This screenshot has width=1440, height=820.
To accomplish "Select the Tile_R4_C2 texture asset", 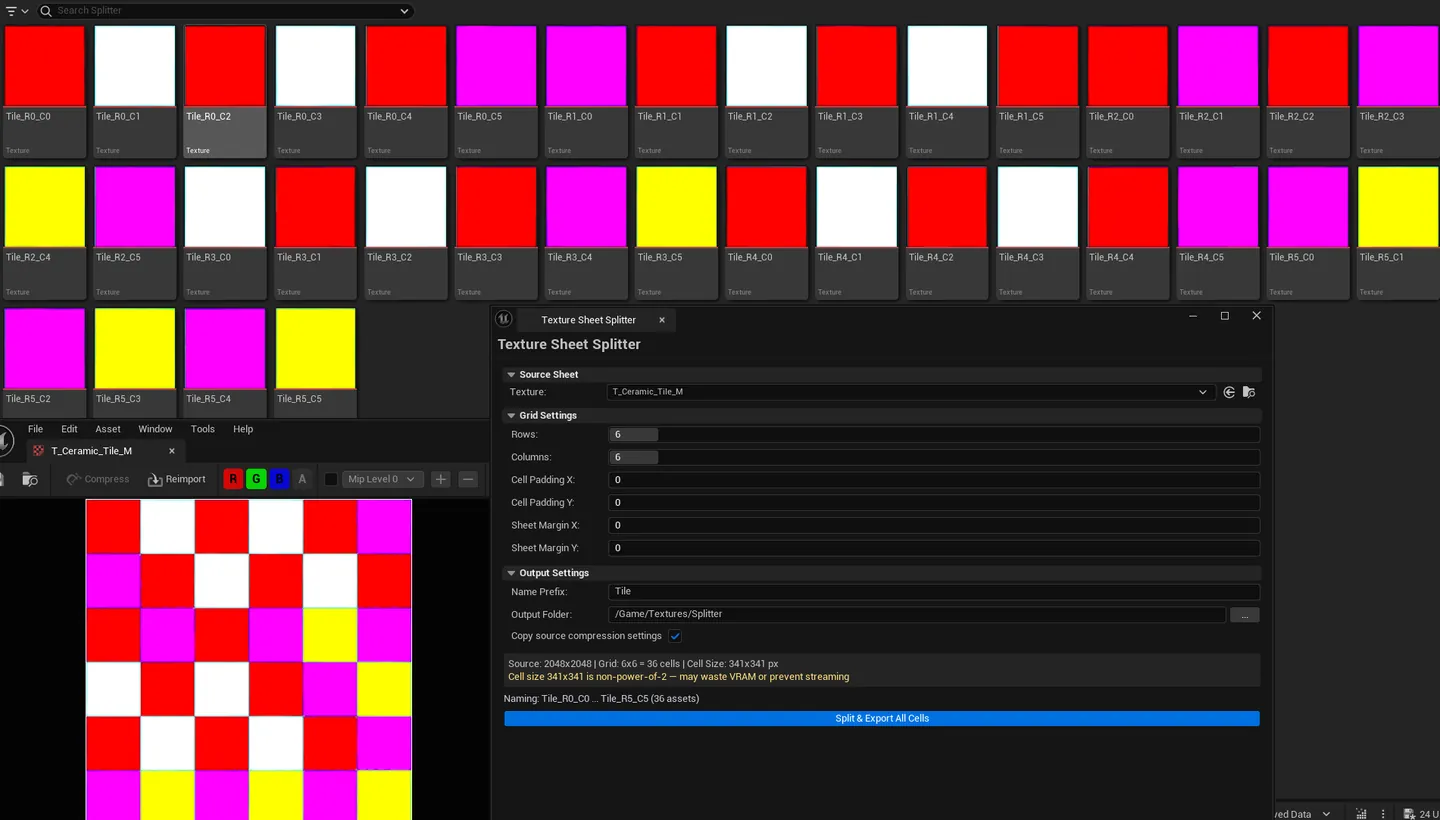I will (x=947, y=233).
